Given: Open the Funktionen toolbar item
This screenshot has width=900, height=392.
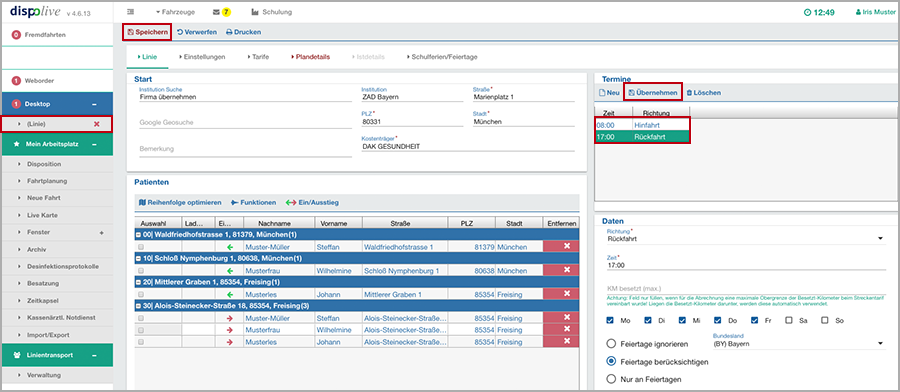Looking at the screenshot, I should (x=253, y=203).
